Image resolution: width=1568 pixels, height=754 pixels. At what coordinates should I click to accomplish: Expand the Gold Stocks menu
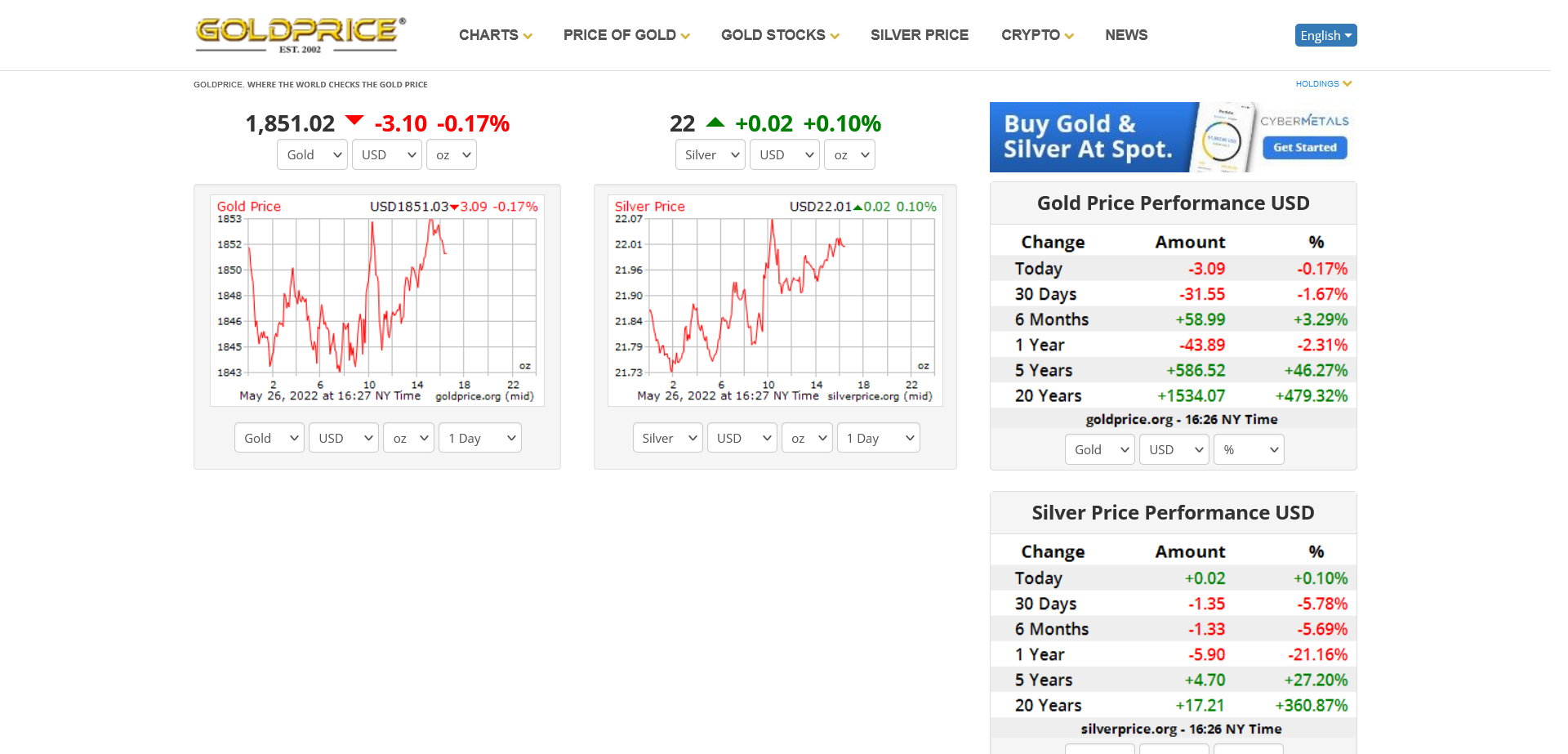click(779, 35)
